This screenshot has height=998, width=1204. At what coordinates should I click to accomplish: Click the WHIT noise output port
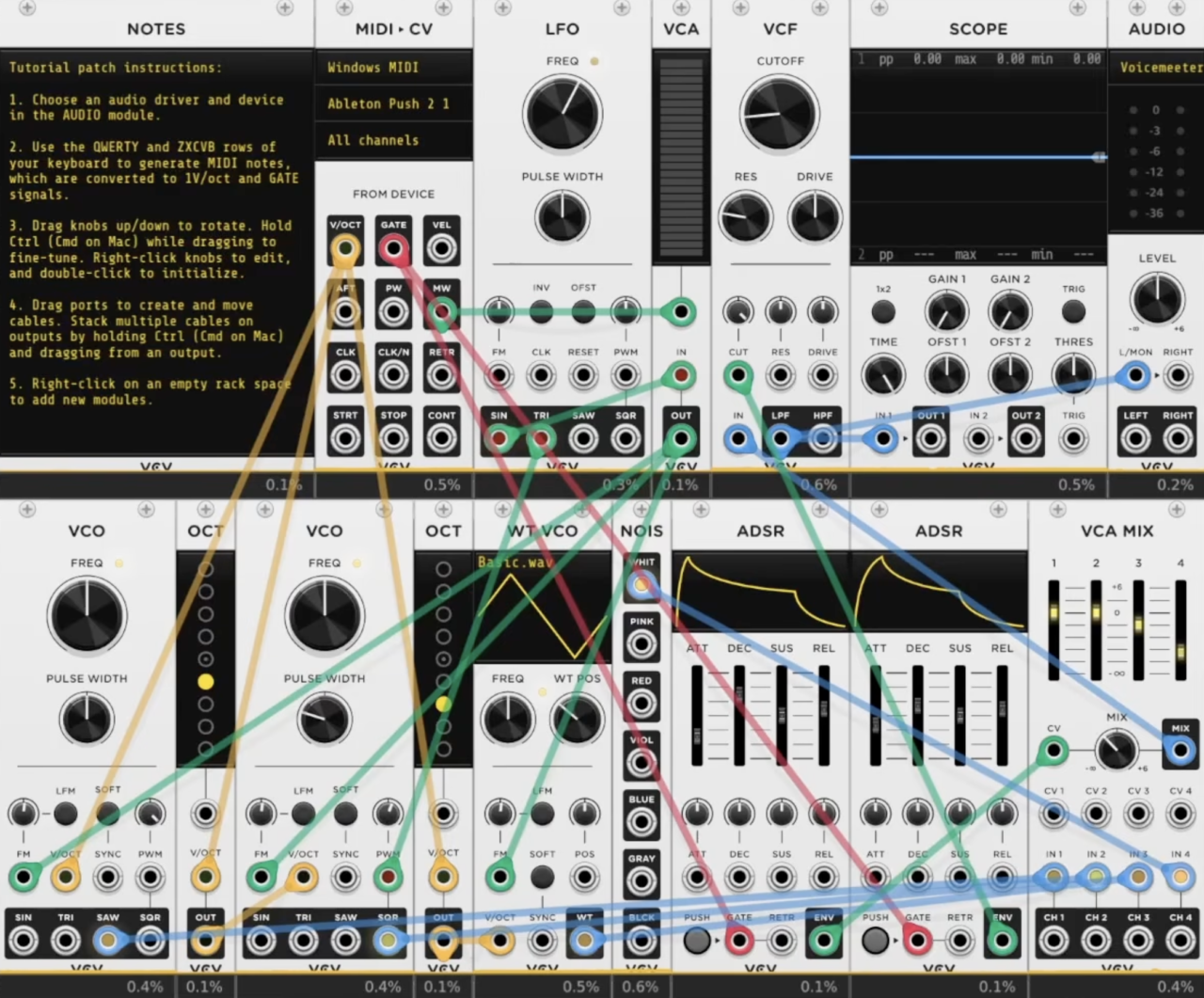coord(642,585)
